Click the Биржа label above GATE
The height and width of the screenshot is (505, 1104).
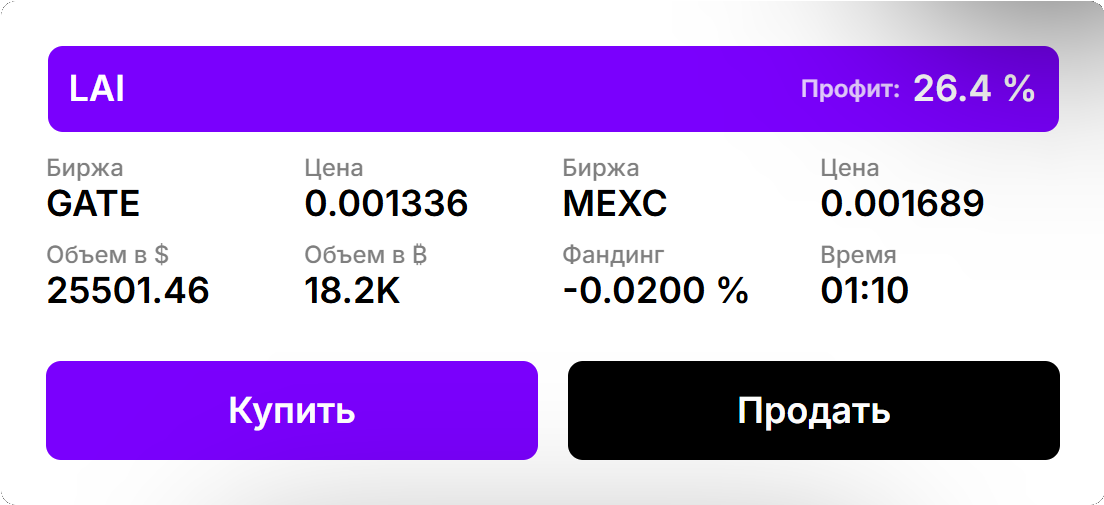85,168
